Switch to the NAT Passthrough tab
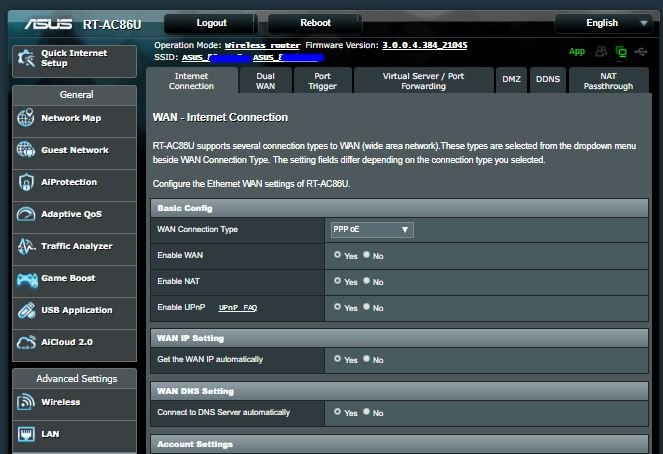Image resolution: width=663 pixels, height=454 pixels. [x=608, y=81]
